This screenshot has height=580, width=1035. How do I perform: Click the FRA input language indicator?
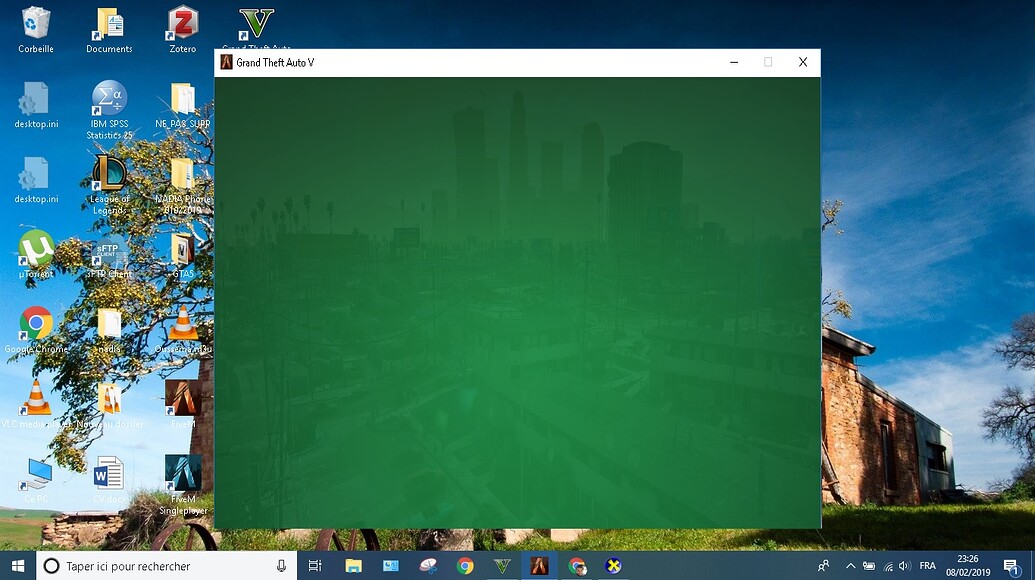(x=927, y=565)
